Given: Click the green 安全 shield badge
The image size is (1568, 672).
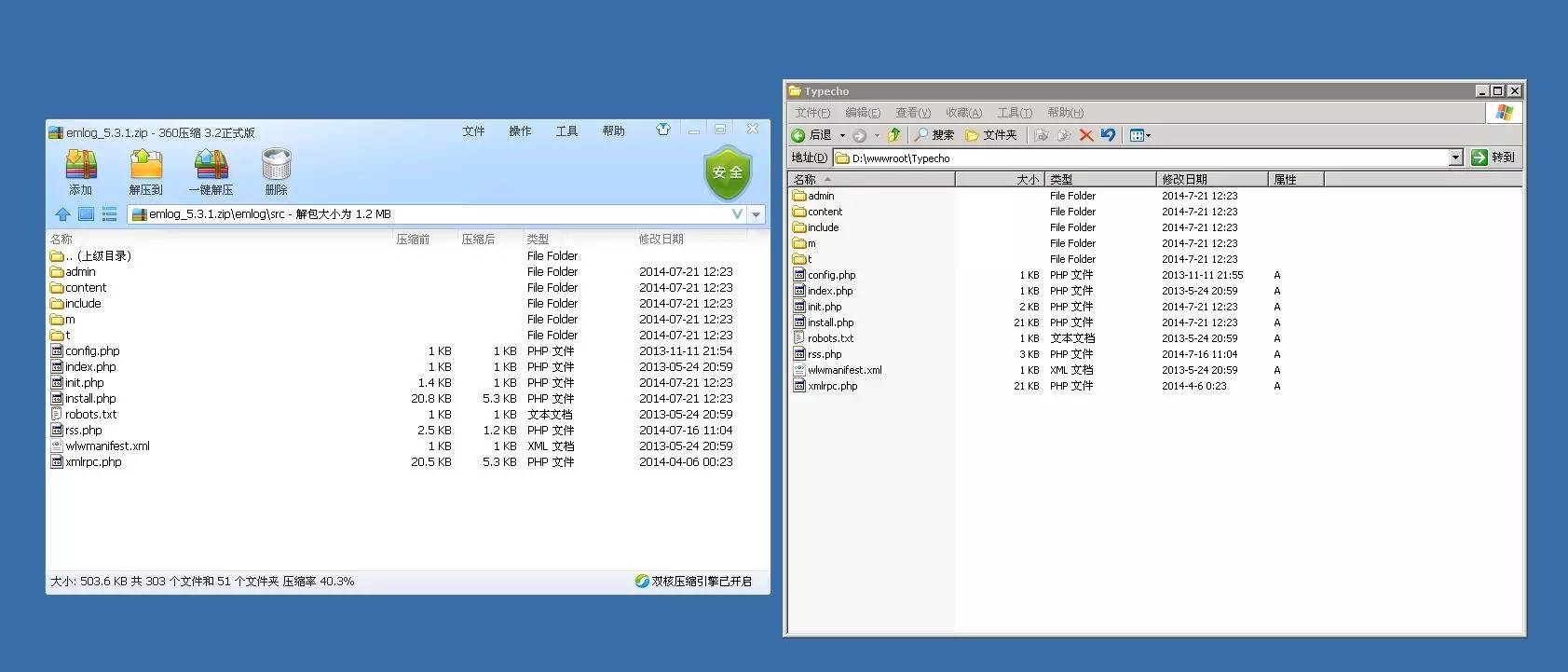Looking at the screenshot, I should 728,172.
